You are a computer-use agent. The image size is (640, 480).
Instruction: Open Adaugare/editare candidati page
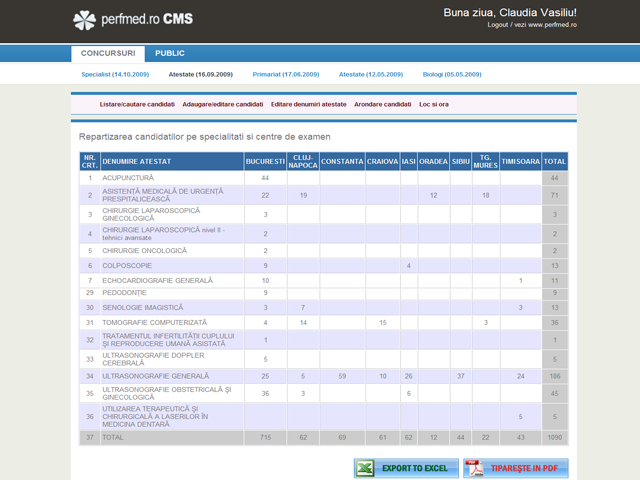[x=223, y=104]
